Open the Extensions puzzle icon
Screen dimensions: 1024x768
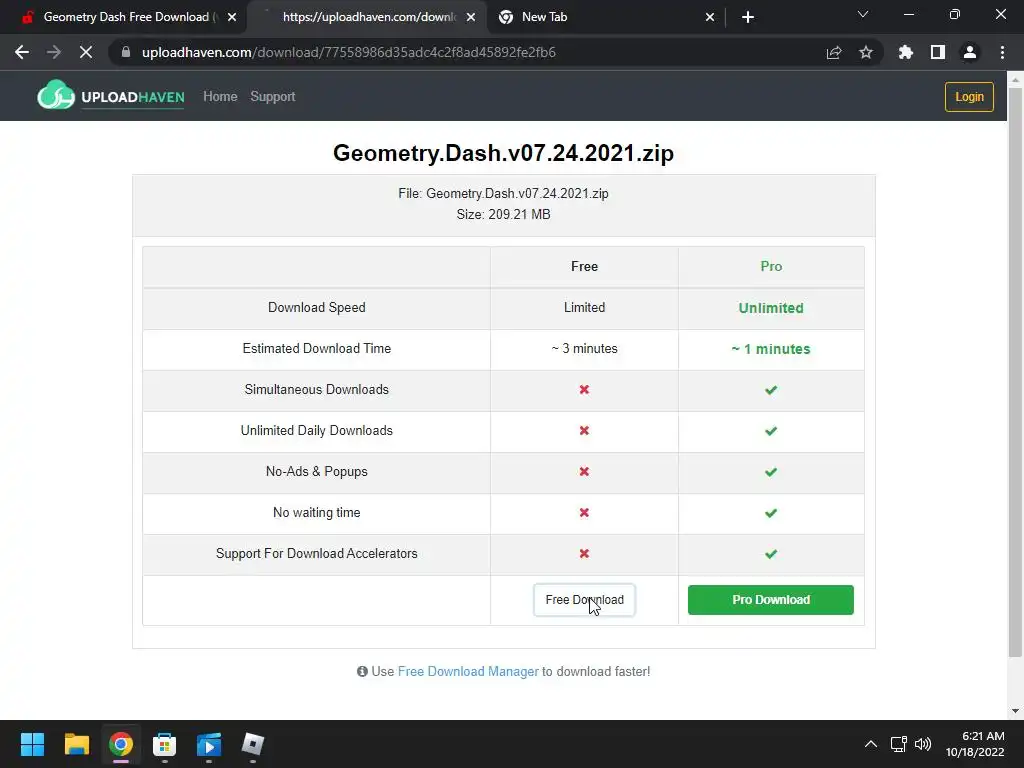906,52
